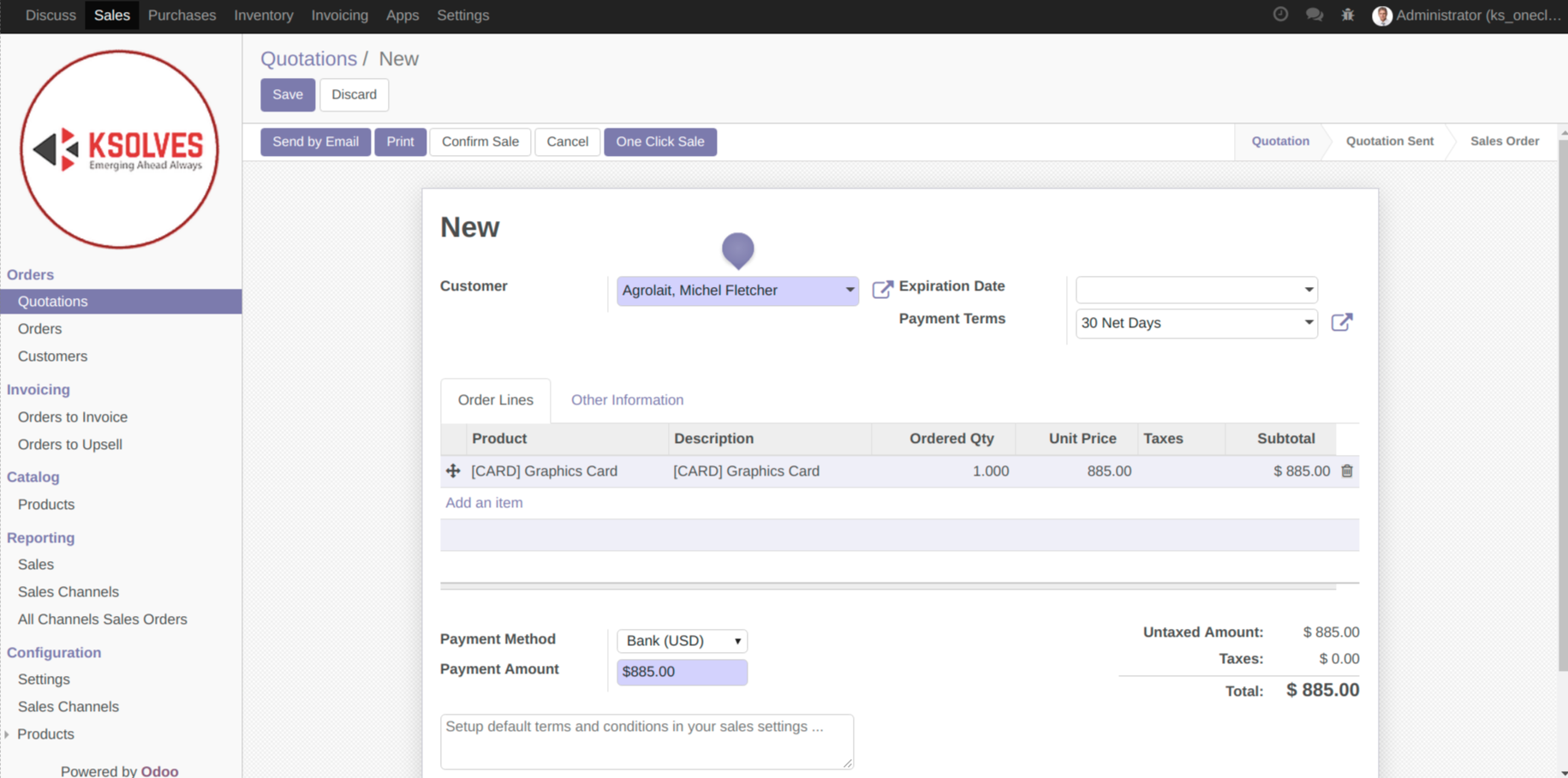Delete the Graphics Card order line
The image size is (1568, 778).
pos(1347,471)
